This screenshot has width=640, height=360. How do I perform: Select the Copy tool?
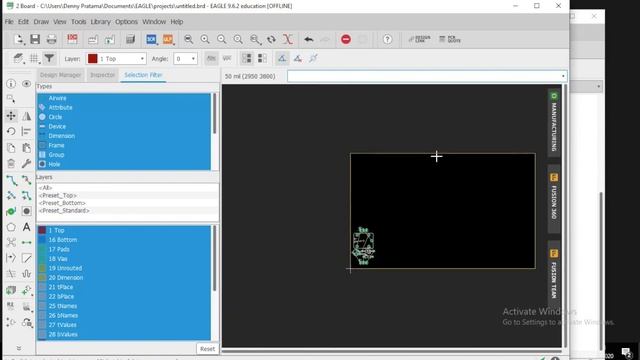(x=11, y=148)
